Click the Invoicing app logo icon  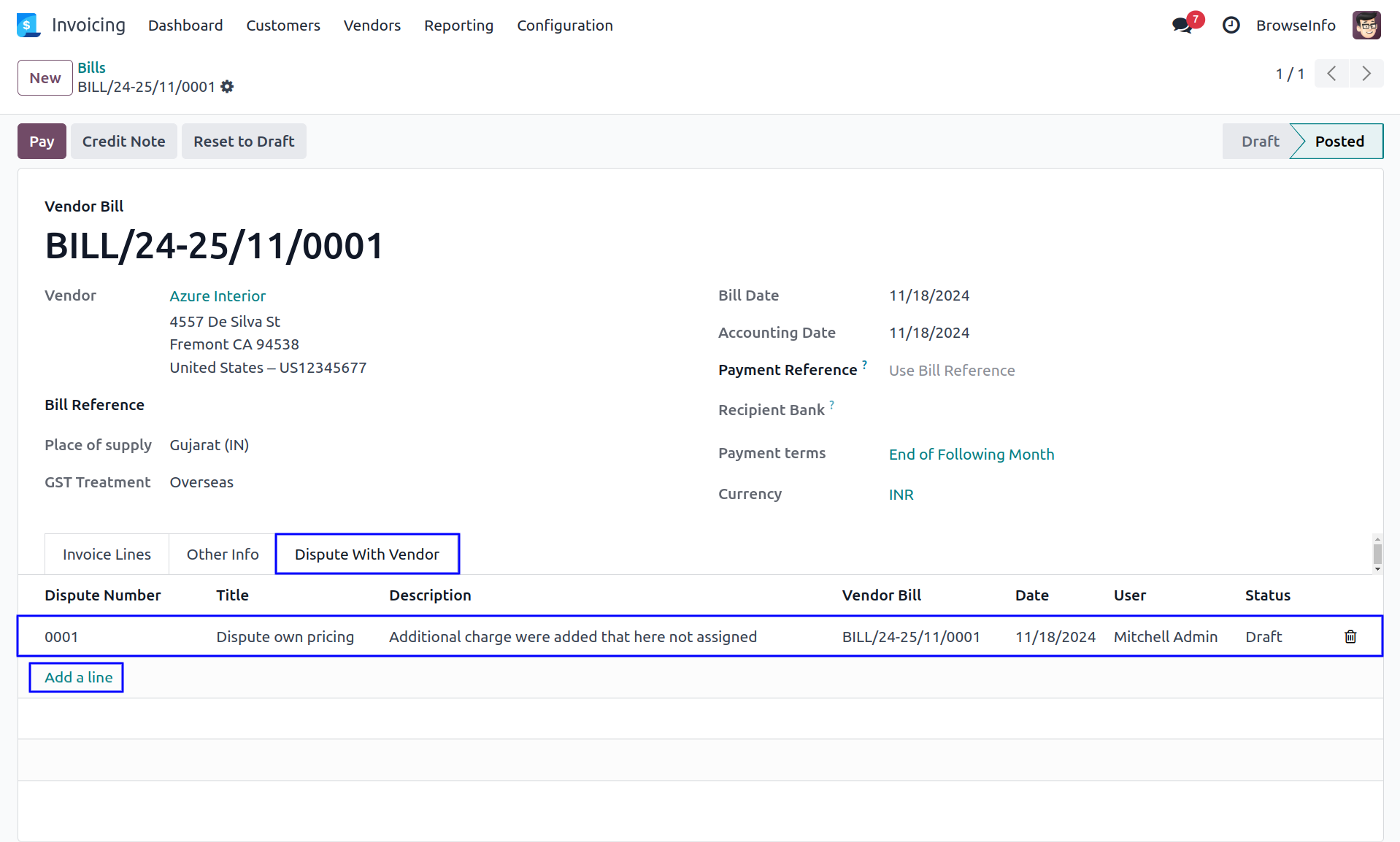tap(28, 26)
